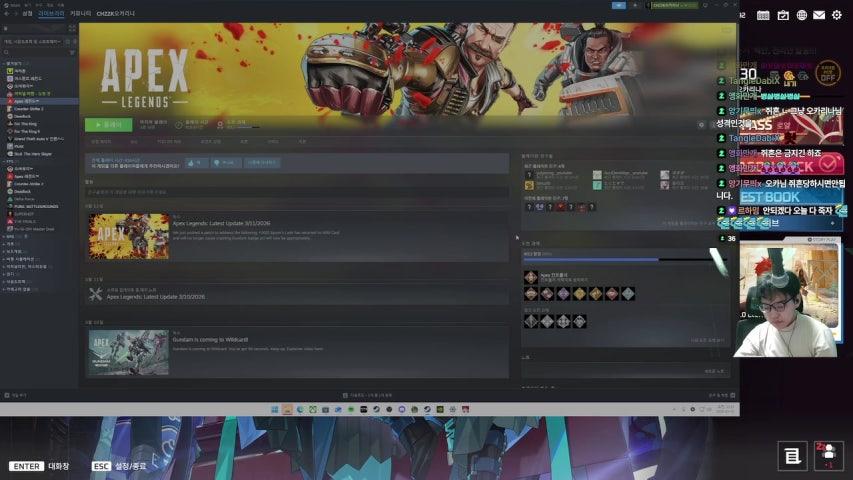Open the overlay globe icon

pyautogui.click(x=801, y=15)
